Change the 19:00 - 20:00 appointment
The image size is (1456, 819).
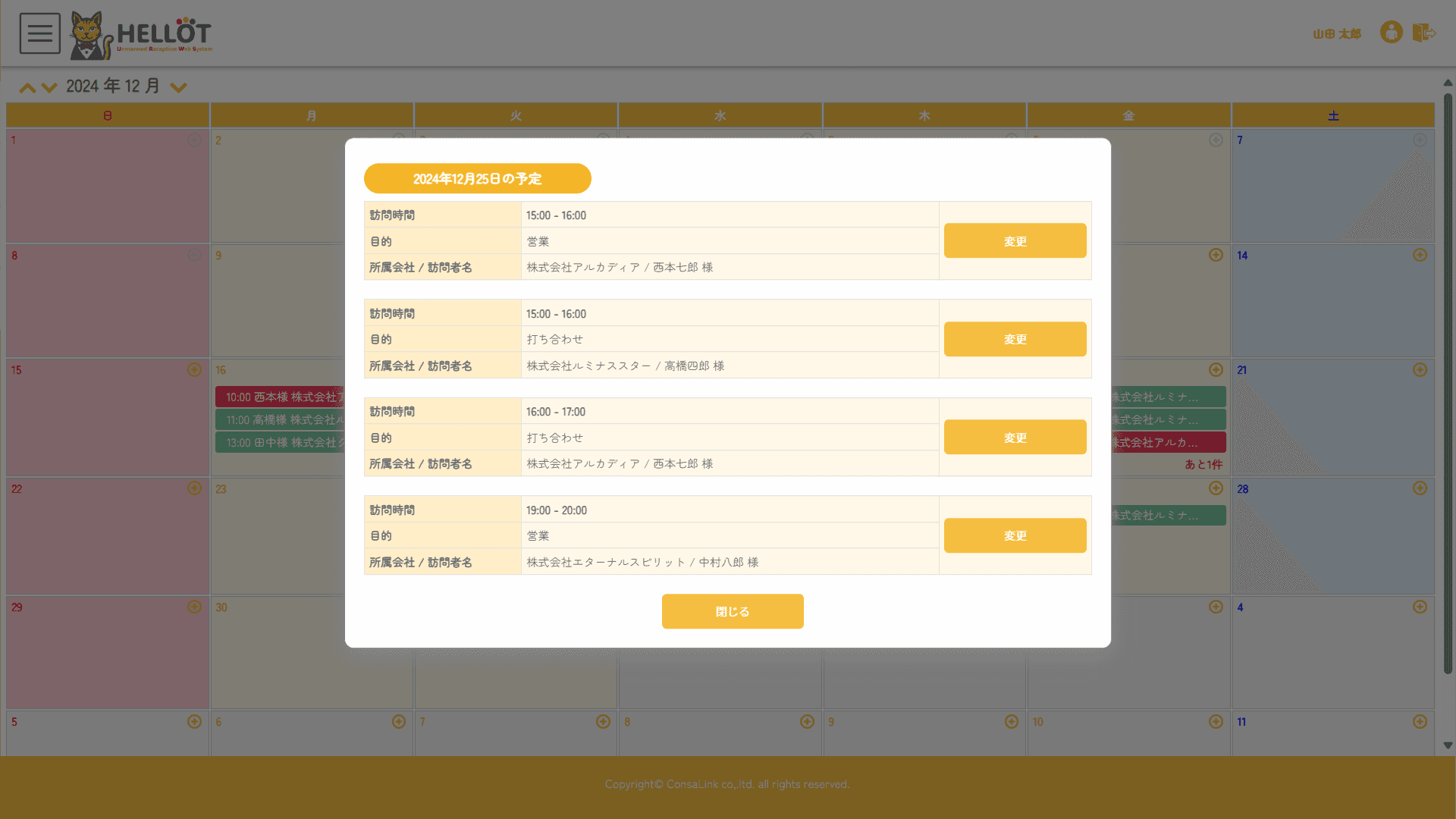tap(1015, 535)
